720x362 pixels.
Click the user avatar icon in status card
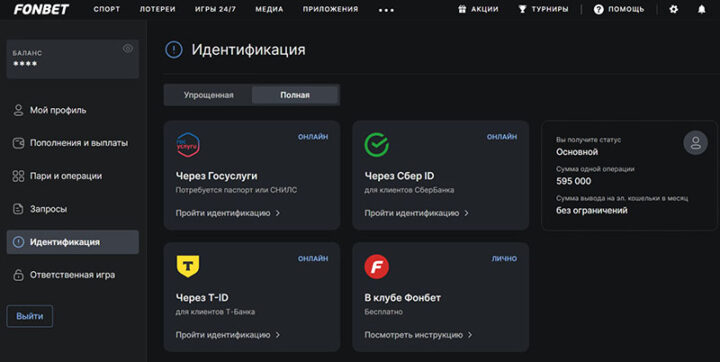click(x=696, y=143)
